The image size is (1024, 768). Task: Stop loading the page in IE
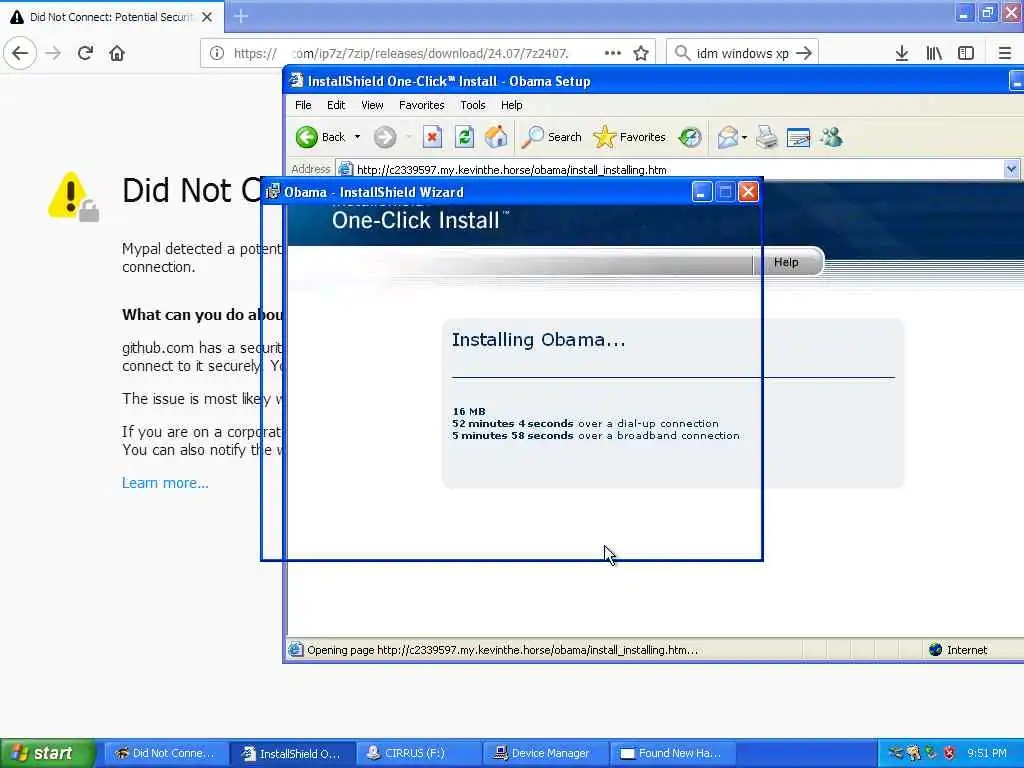tap(432, 137)
